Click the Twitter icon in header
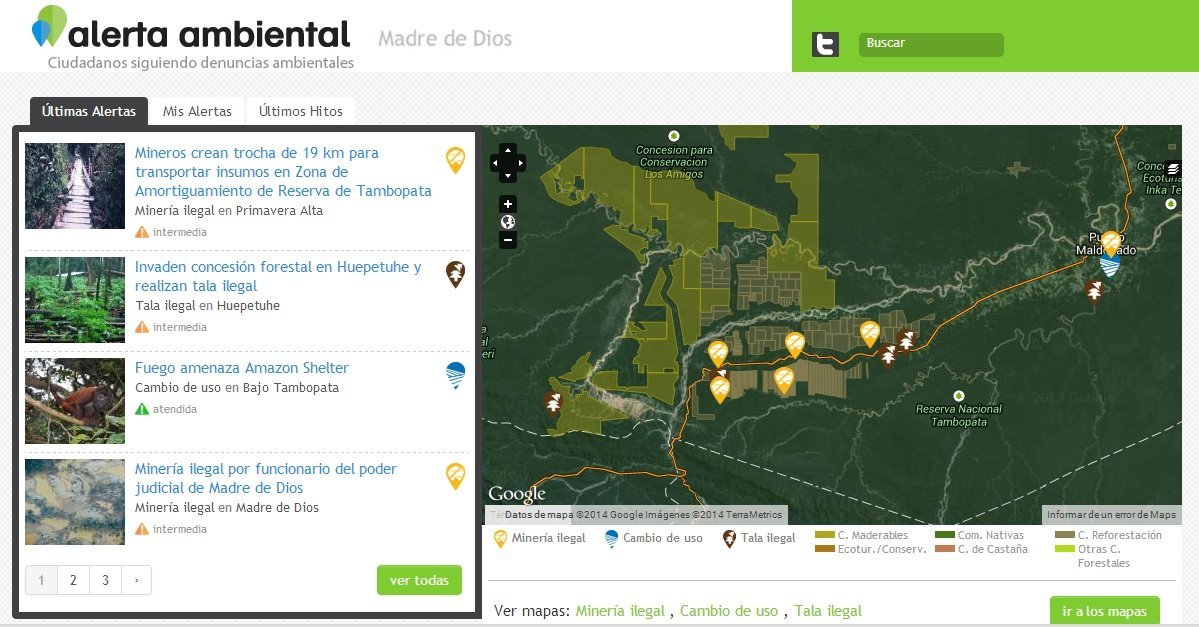The width and height of the screenshot is (1199, 627). (825, 45)
